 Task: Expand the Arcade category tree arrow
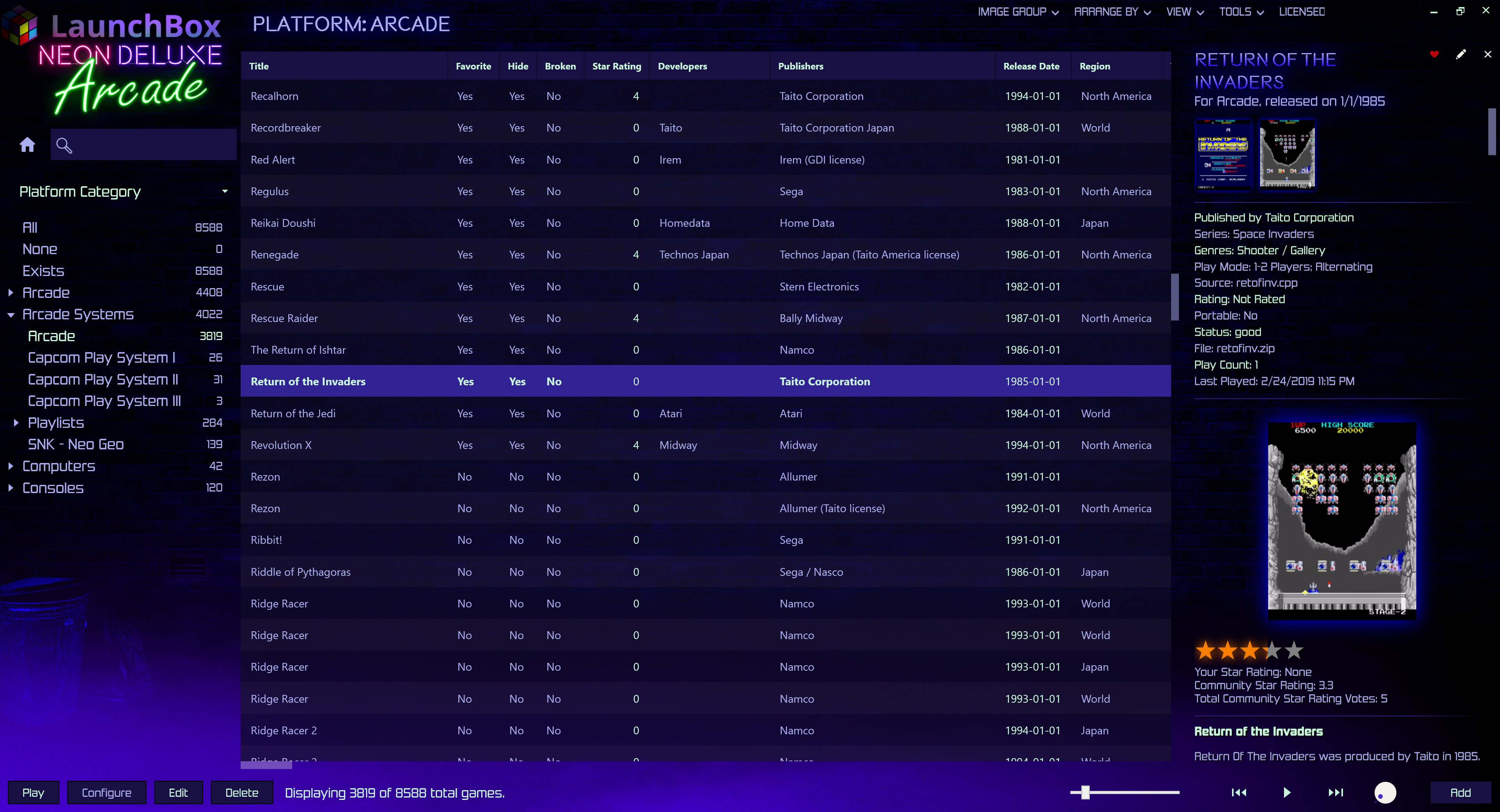11,293
